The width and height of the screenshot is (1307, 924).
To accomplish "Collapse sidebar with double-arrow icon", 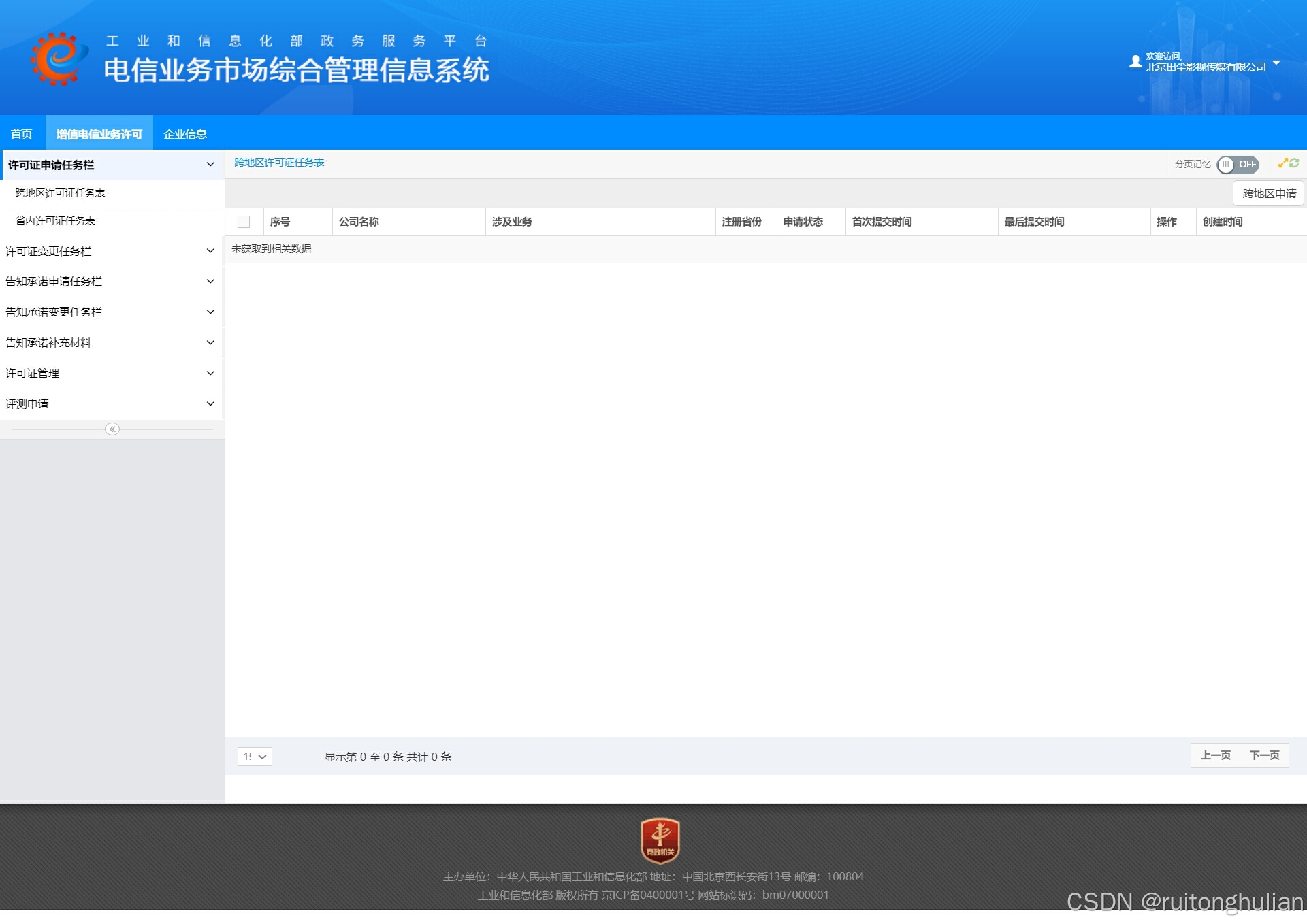I will click(112, 429).
